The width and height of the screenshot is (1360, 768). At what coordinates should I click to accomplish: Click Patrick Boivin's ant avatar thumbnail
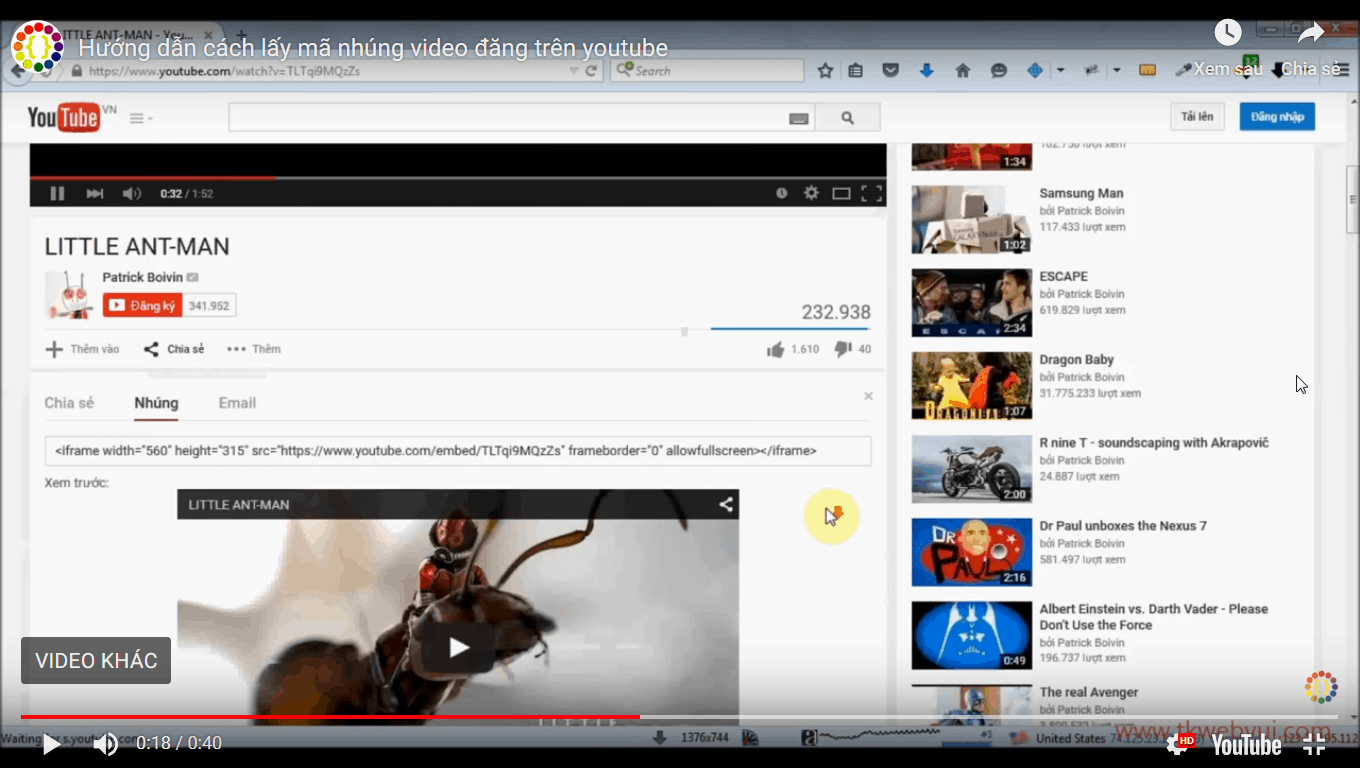pyautogui.click(x=69, y=295)
